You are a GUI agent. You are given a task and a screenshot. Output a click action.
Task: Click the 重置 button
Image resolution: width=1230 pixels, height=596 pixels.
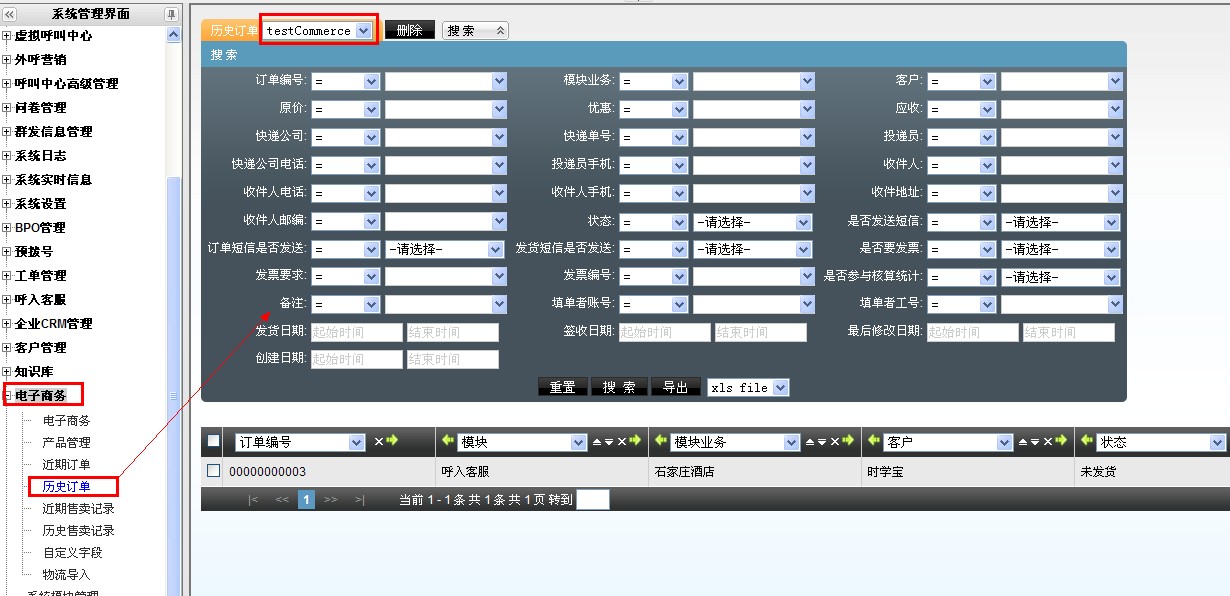point(562,387)
